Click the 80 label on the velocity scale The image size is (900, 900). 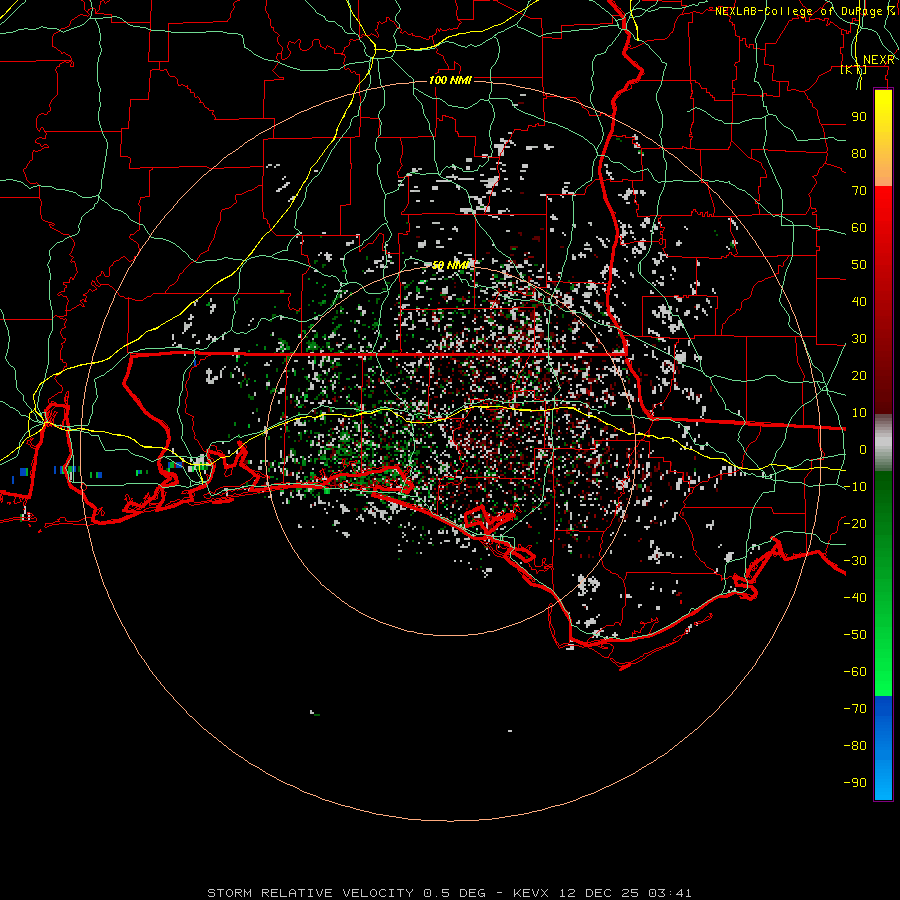pos(859,154)
